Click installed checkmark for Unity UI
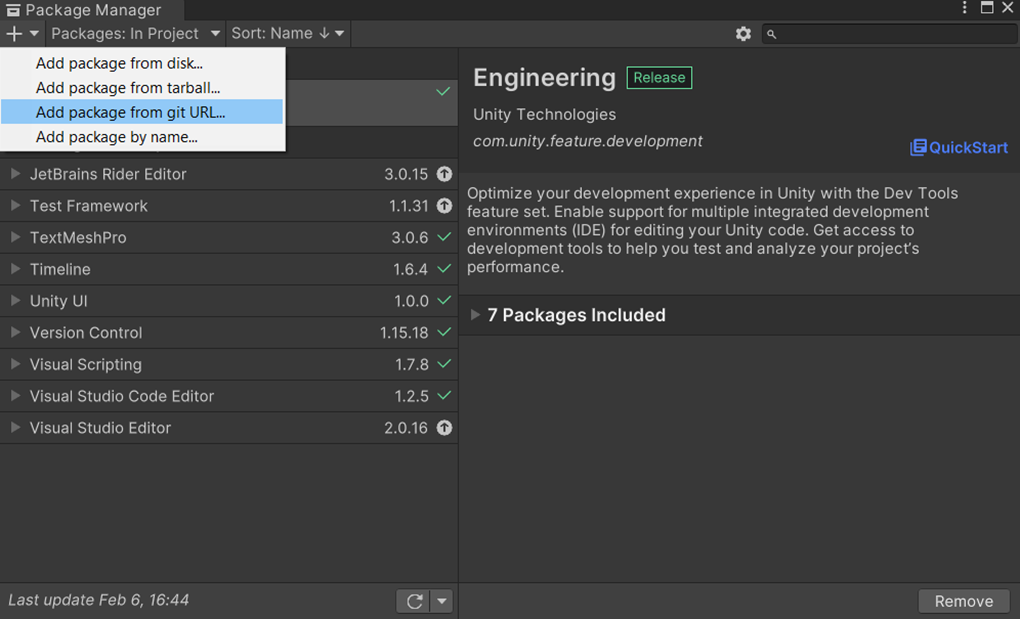The image size is (1020, 619). (444, 300)
